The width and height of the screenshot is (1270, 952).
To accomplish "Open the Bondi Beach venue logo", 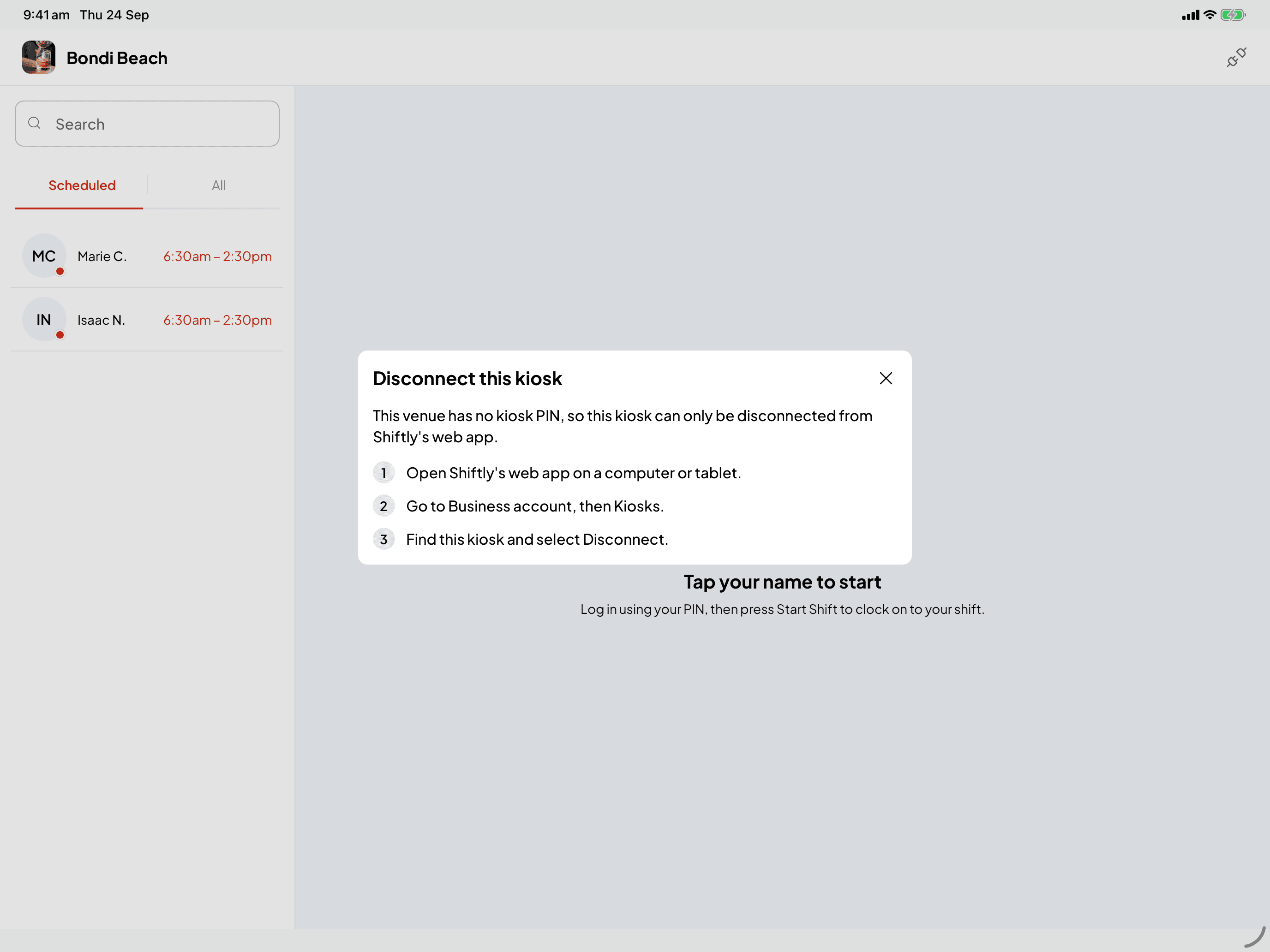I will click(39, 57).
